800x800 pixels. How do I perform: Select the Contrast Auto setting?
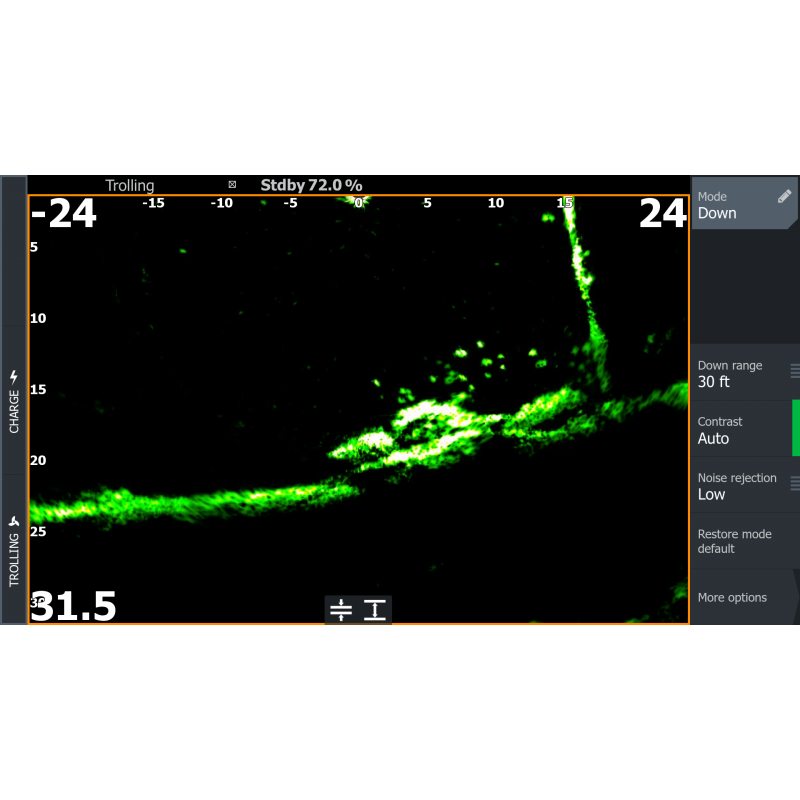pyautogui.click(x=740, y=430)
